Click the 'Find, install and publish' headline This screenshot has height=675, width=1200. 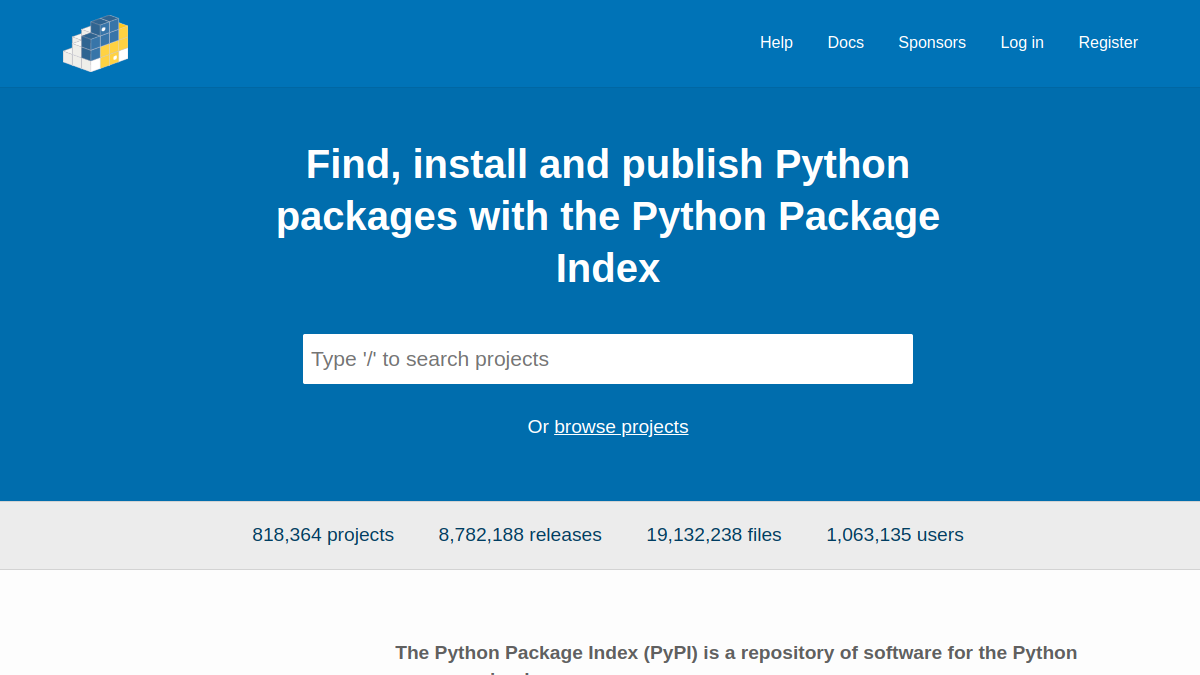pyautogui.click(x=608, y=216)
